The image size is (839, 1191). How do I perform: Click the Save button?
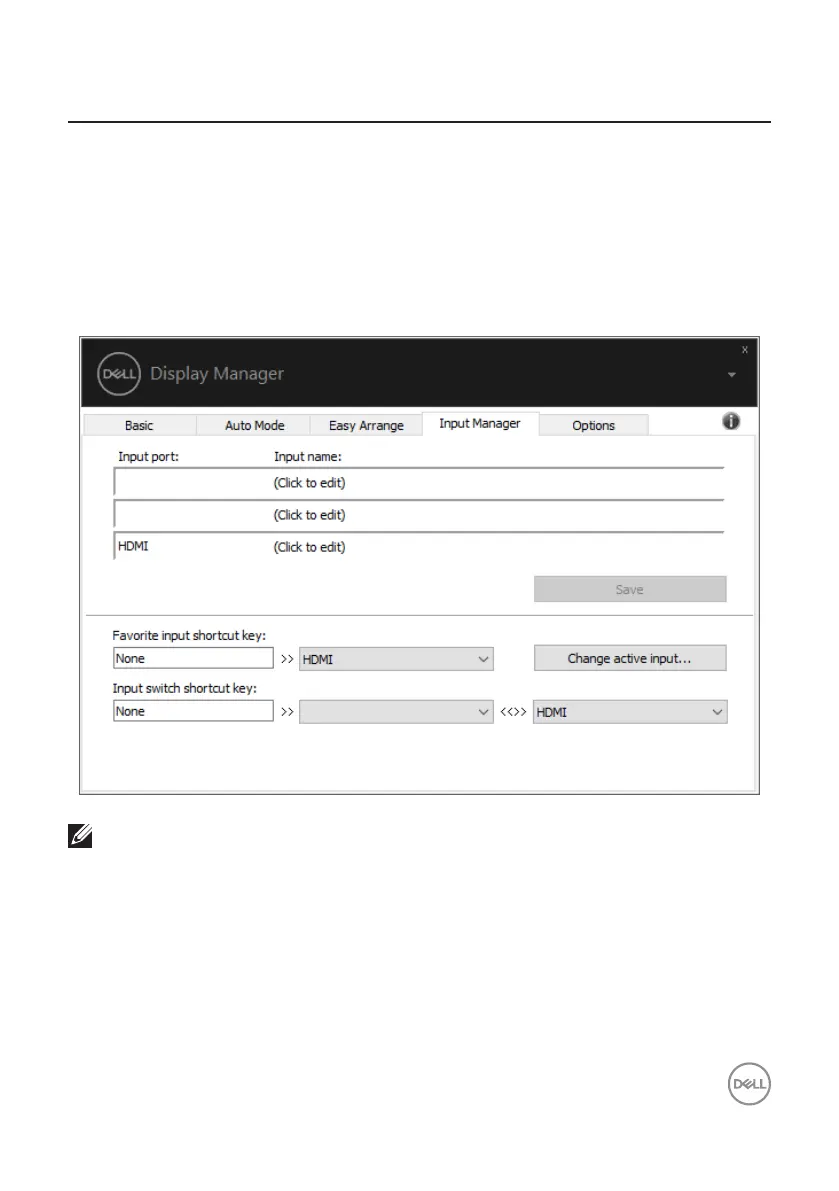pos(630,589)
